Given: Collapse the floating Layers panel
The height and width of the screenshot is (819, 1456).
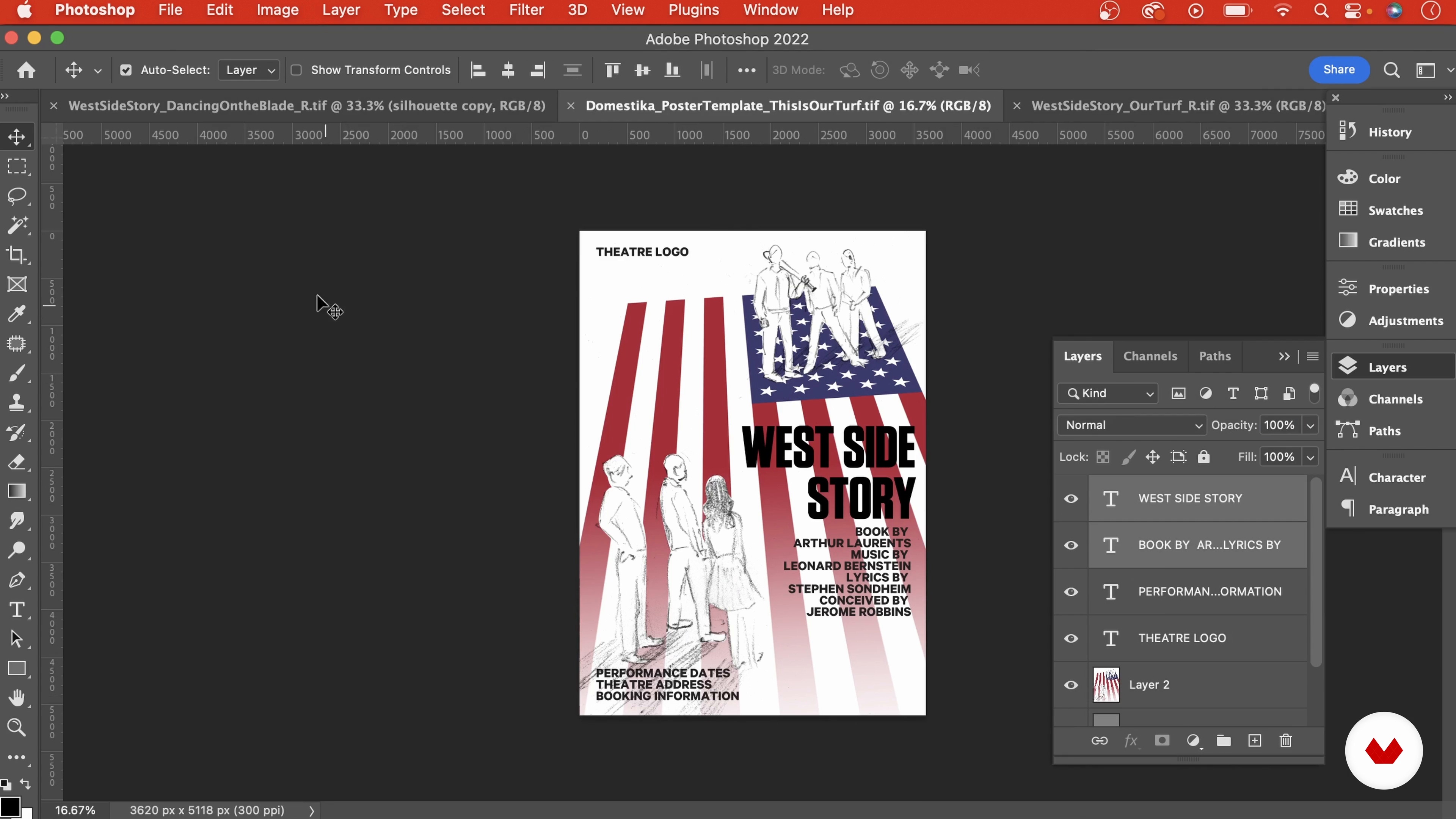Looking at the screenshot, I should [x=1284, y=356].
